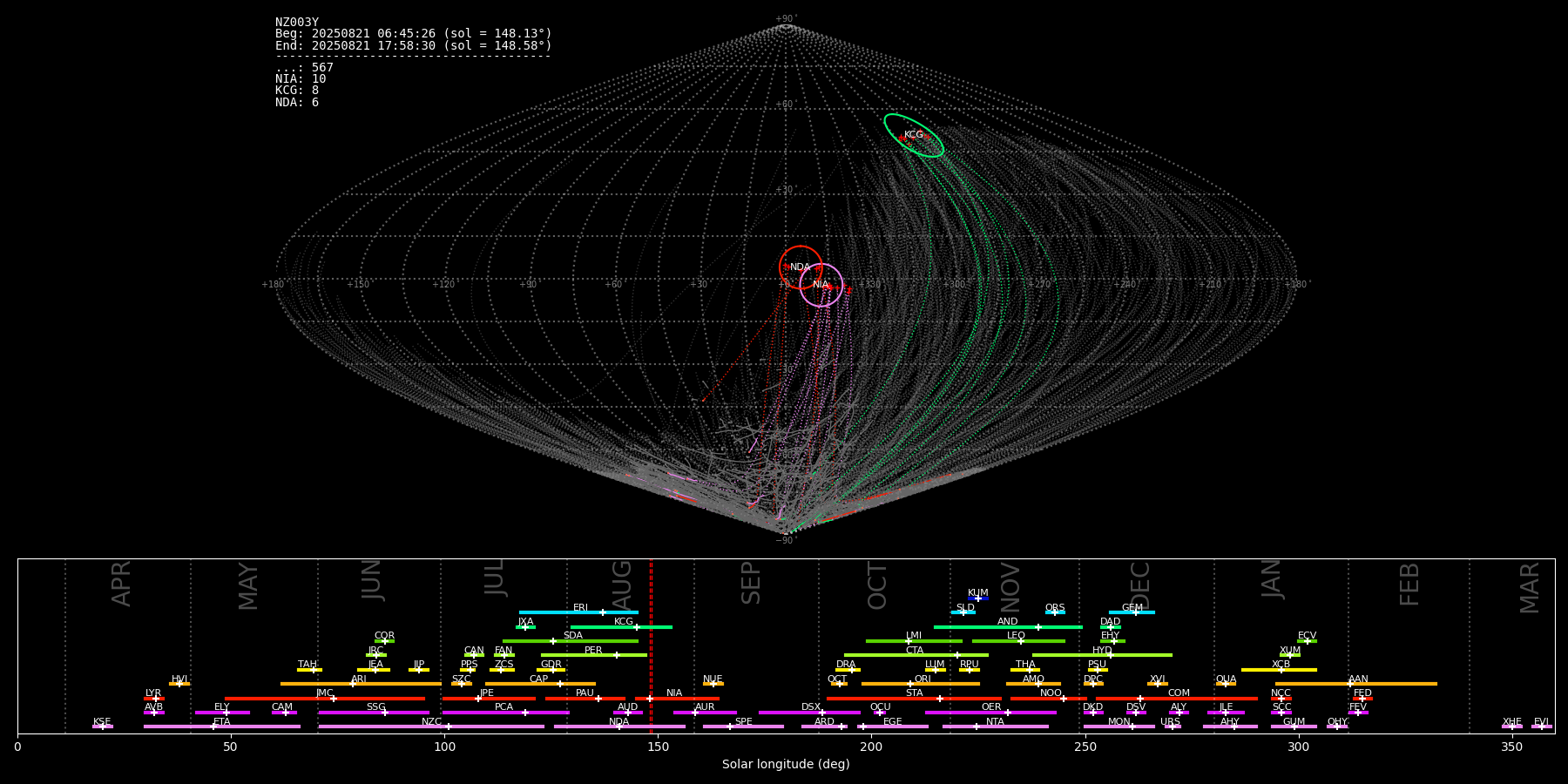Click the DEC month label in timeline
This screenshot has width=1568, height=784.
(1139, 585)
